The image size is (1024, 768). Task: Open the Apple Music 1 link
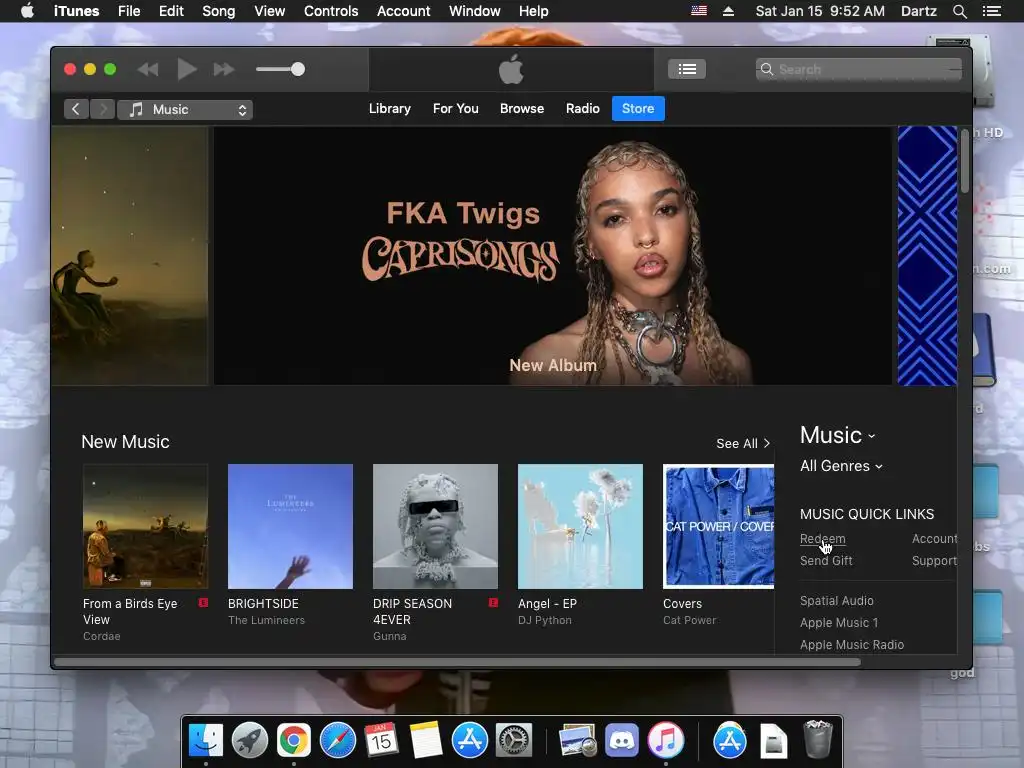pos(839,623)
